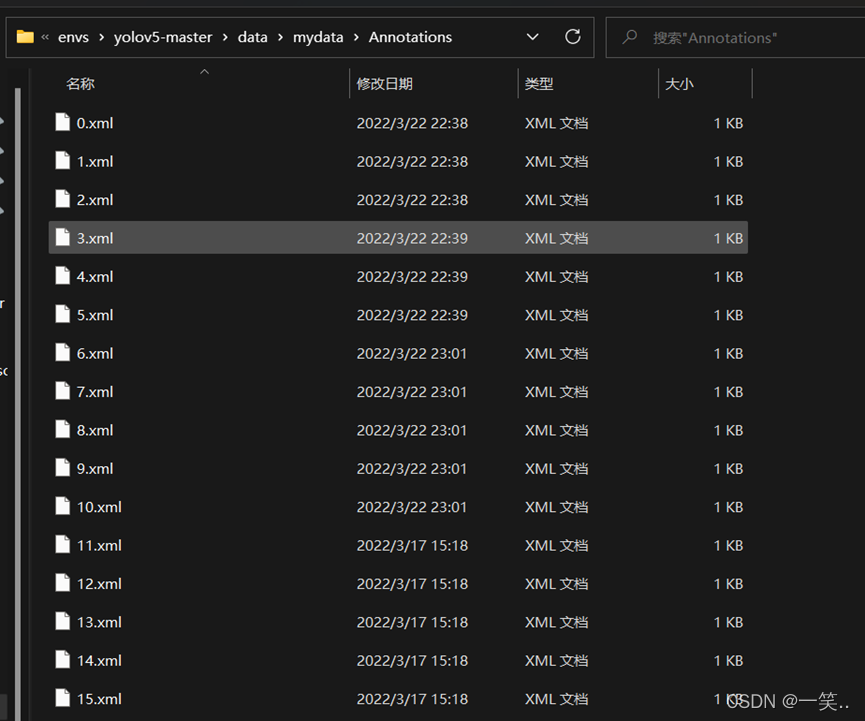Select file name 5.xml

pos(95,315)
